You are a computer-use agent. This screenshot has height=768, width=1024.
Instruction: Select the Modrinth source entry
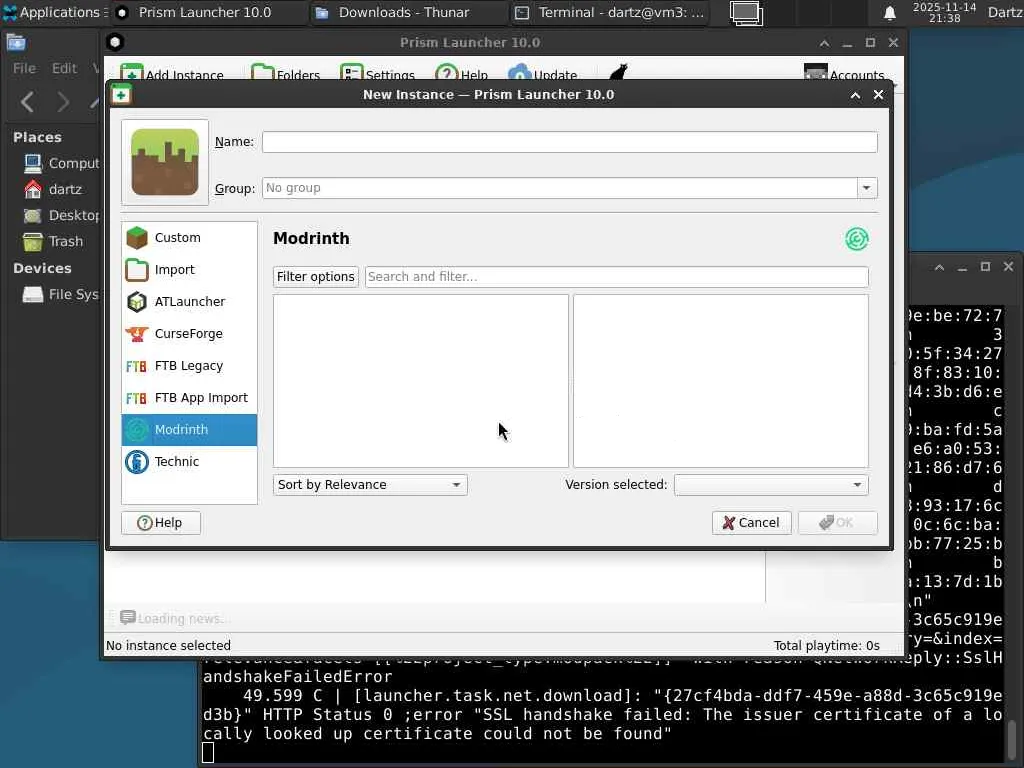click(x=189, y=430)
